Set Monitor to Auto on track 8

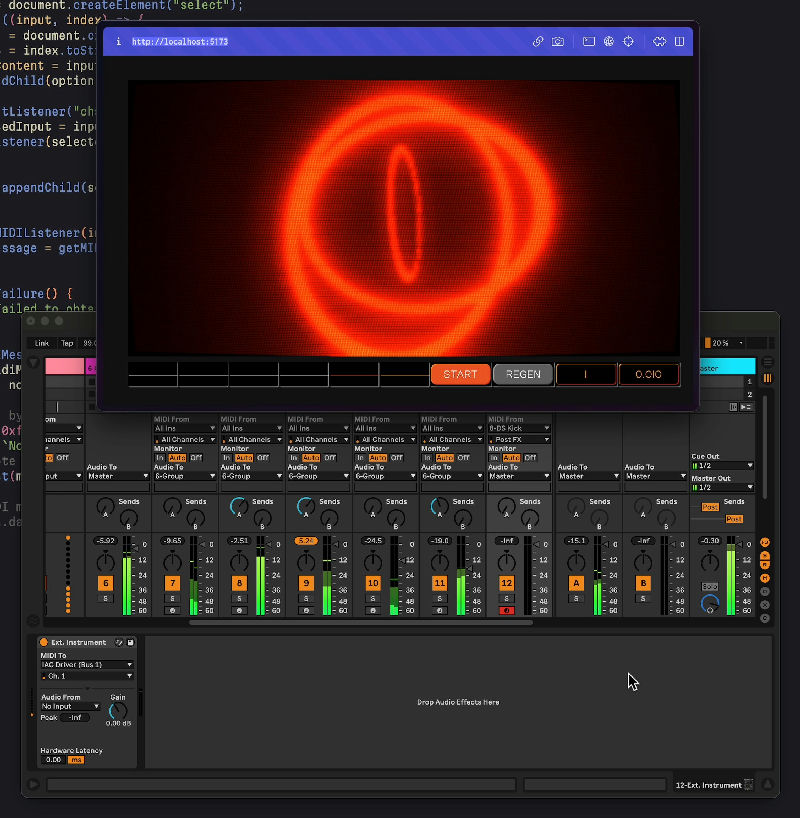coord(242,455)
